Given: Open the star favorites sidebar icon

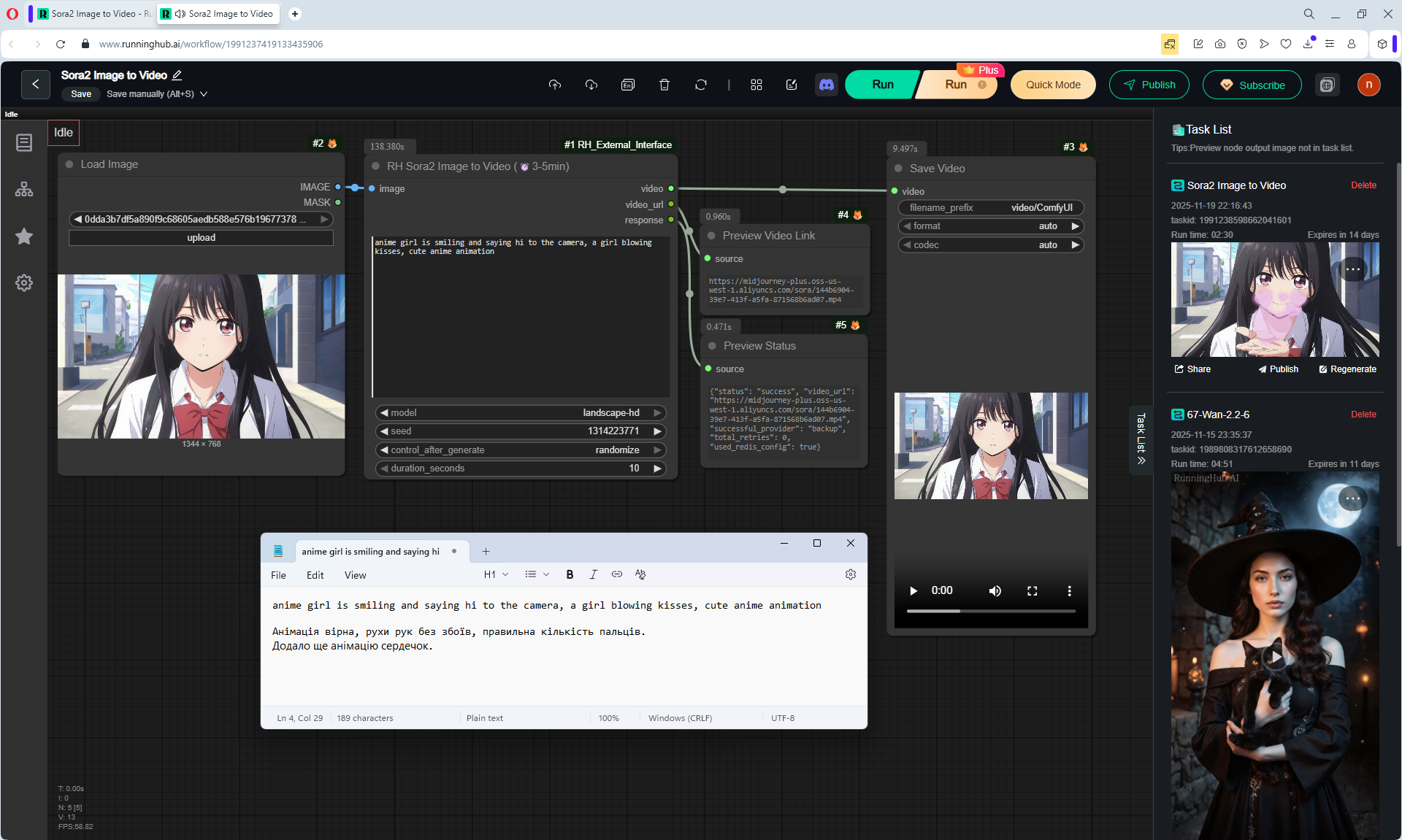Looking at the screenshot, I should tap(24, 236).
